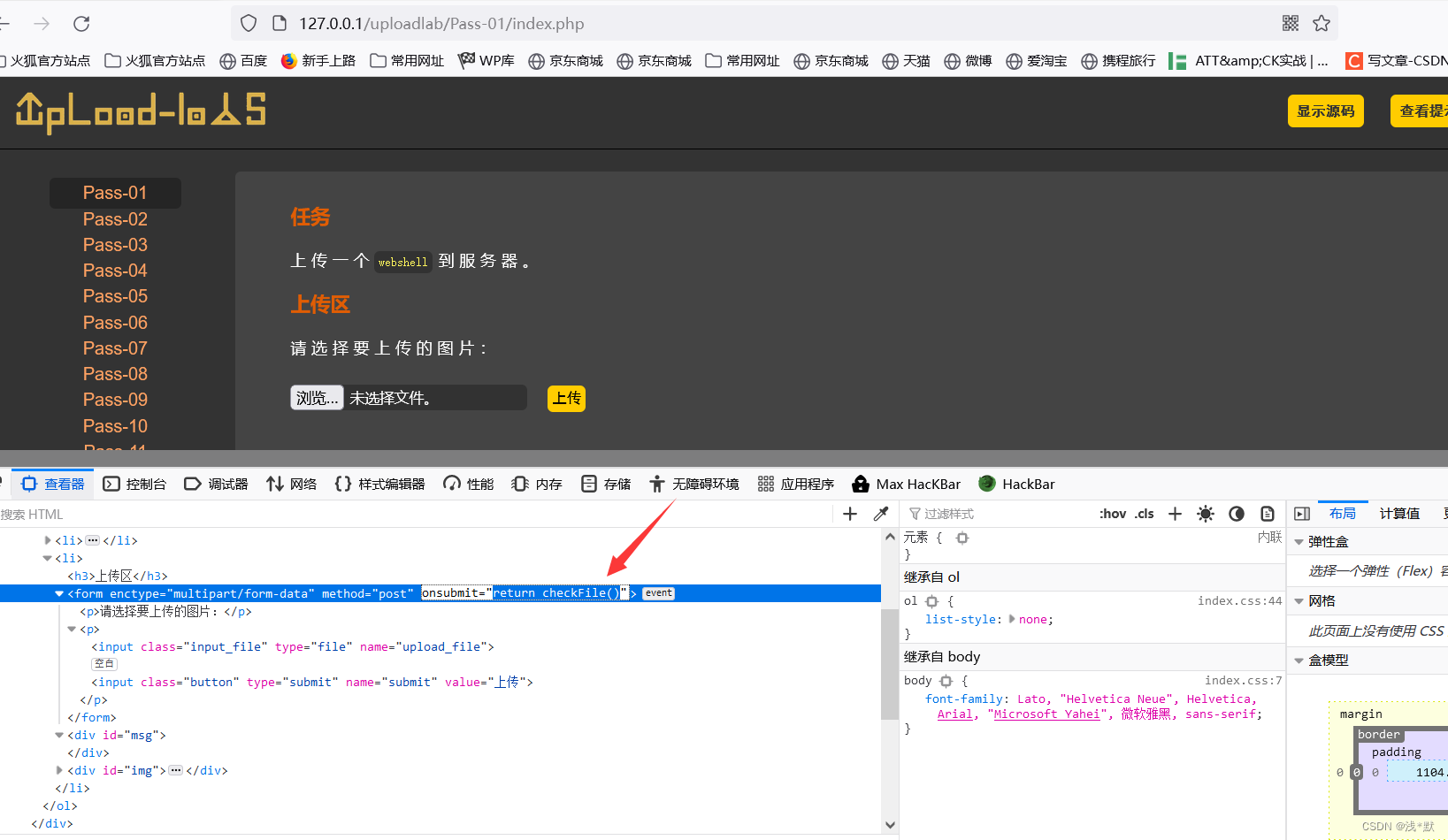
Task: Open the Max HacKBar tab
Action: click(907, 484)
